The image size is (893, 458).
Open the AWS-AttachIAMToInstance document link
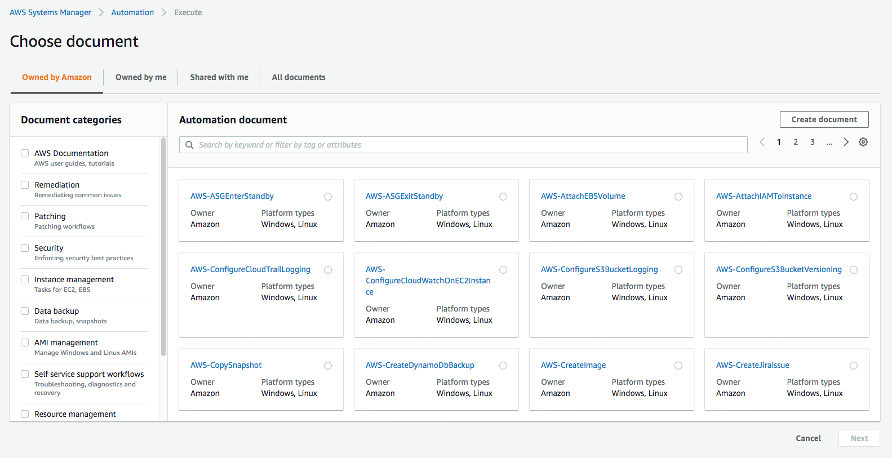(764, 196)
